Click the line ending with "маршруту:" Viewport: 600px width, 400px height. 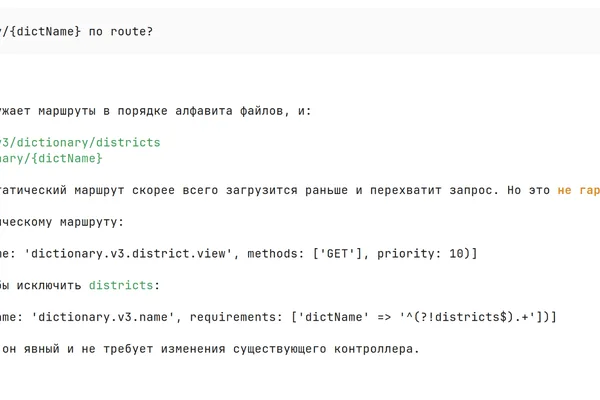point(62,222)
